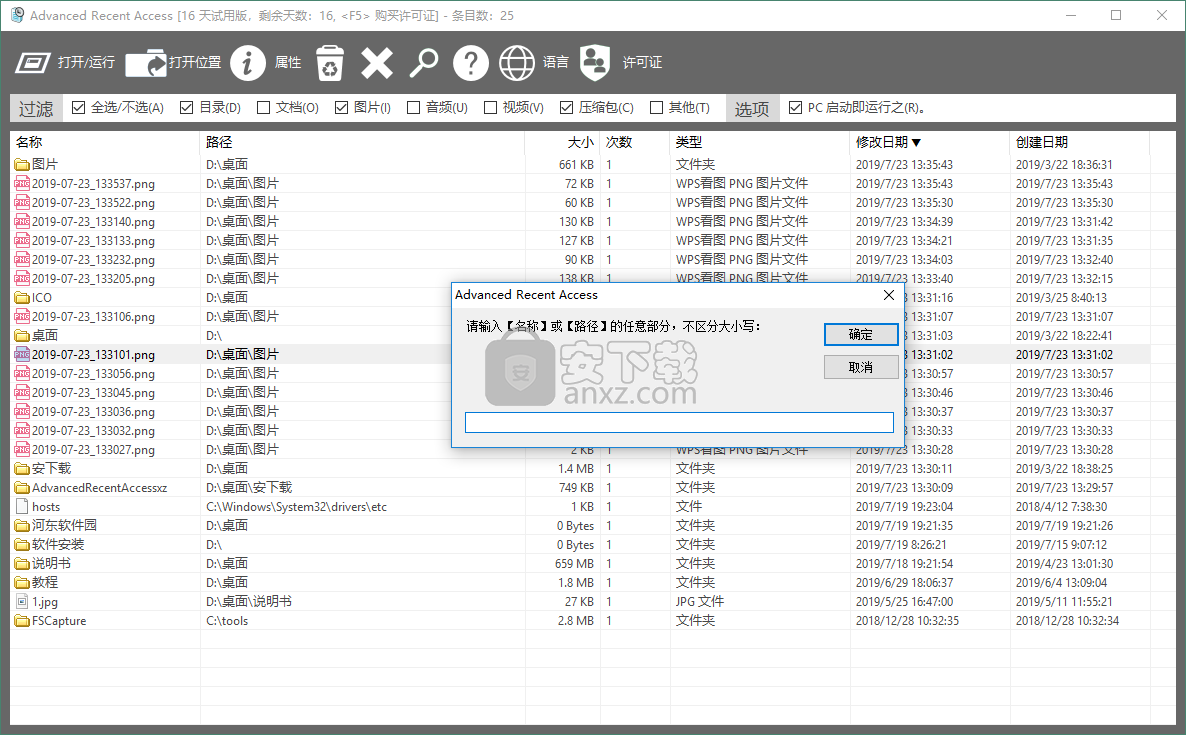1186x735 pixels.
Task: Select the hosts path C:\Windows\System32\drivers\etc
Action: pyautogui.click(x=296, y=507)
